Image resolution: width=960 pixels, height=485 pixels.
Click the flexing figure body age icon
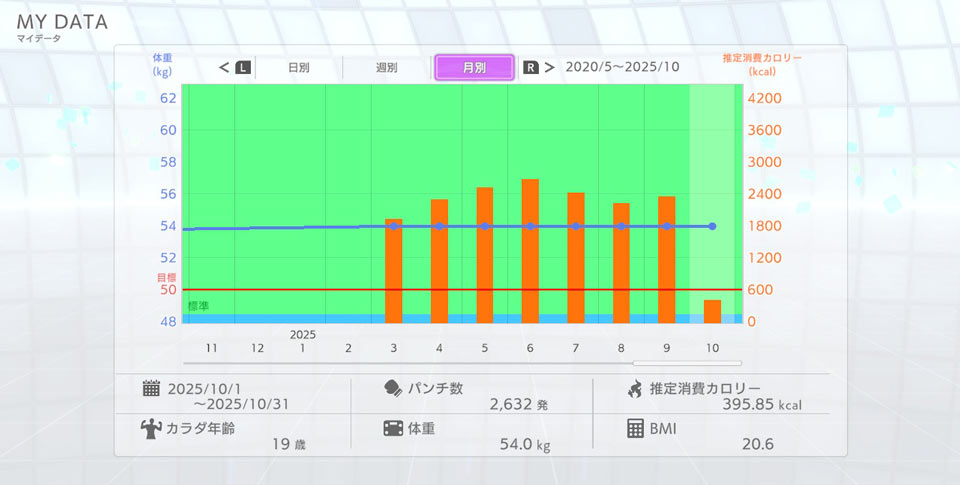click(151, 428)
